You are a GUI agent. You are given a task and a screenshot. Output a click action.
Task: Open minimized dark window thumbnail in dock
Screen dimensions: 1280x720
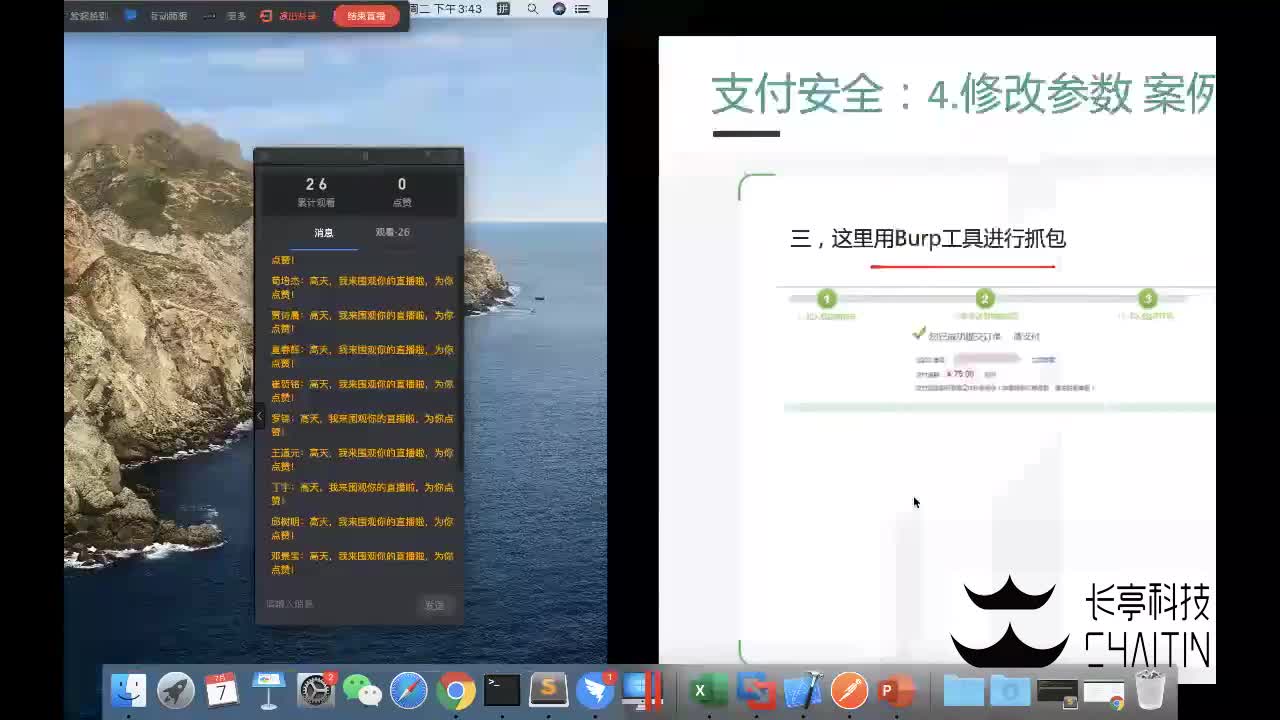coord(1057,692)
